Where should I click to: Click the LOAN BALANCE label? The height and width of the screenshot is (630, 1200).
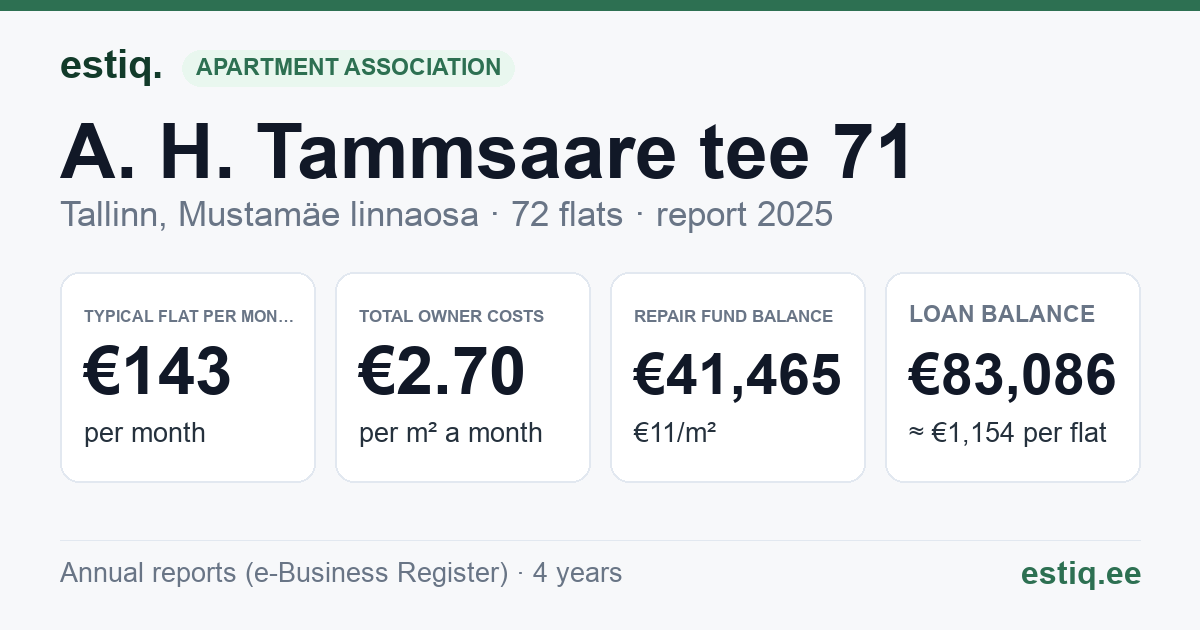click(x=1002, y=314)
